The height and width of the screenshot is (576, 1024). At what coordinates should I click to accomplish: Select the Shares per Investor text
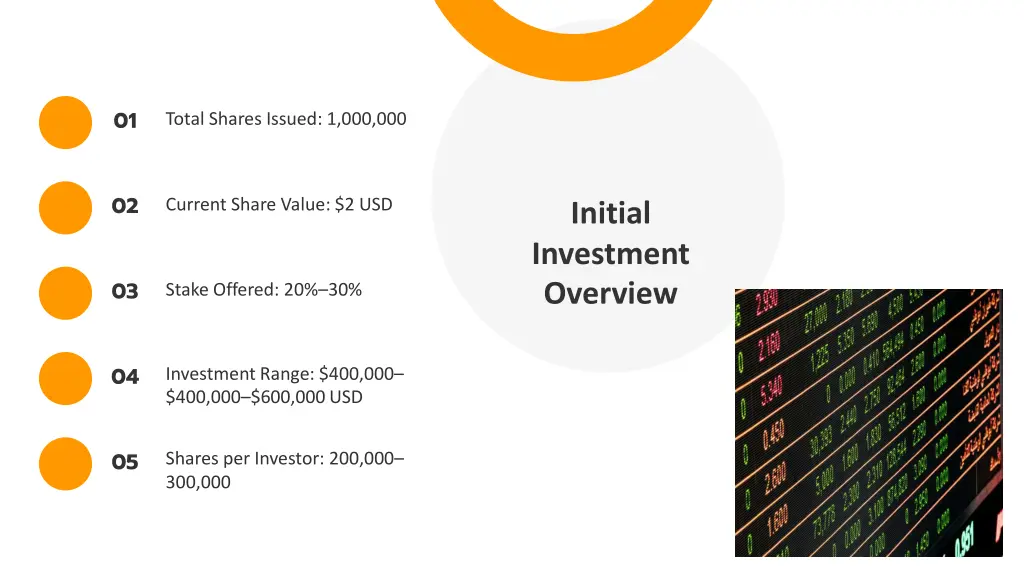(x=285, y=470)
